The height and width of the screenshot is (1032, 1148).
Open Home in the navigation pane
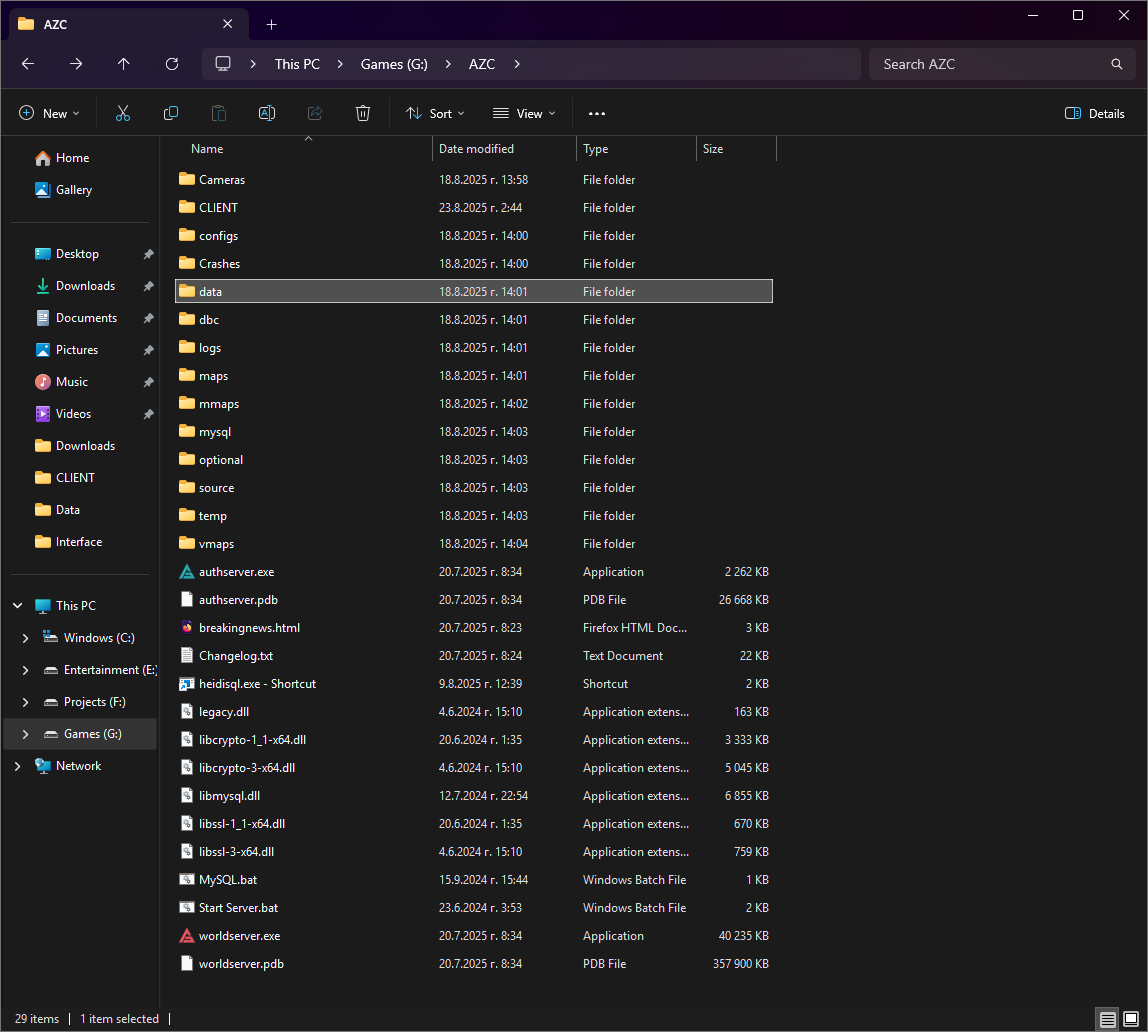point(72,158)
